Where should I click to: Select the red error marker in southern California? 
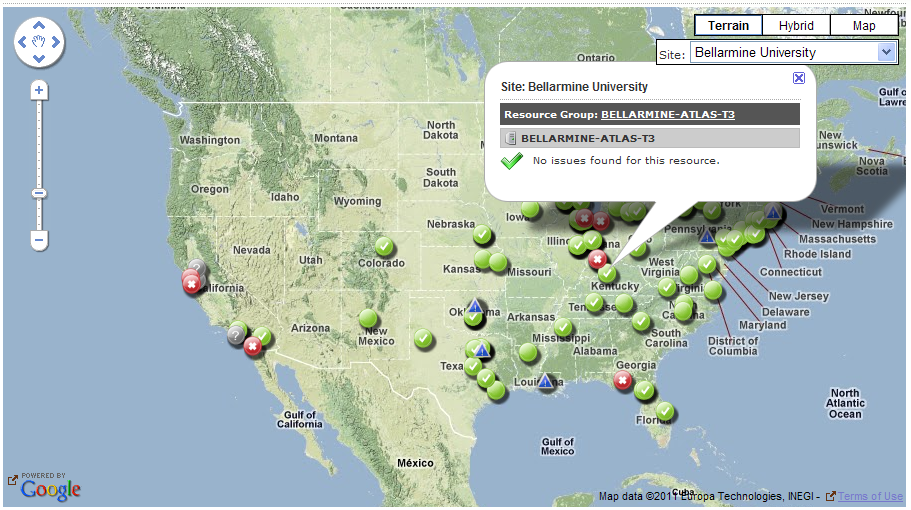pos(252,346)
